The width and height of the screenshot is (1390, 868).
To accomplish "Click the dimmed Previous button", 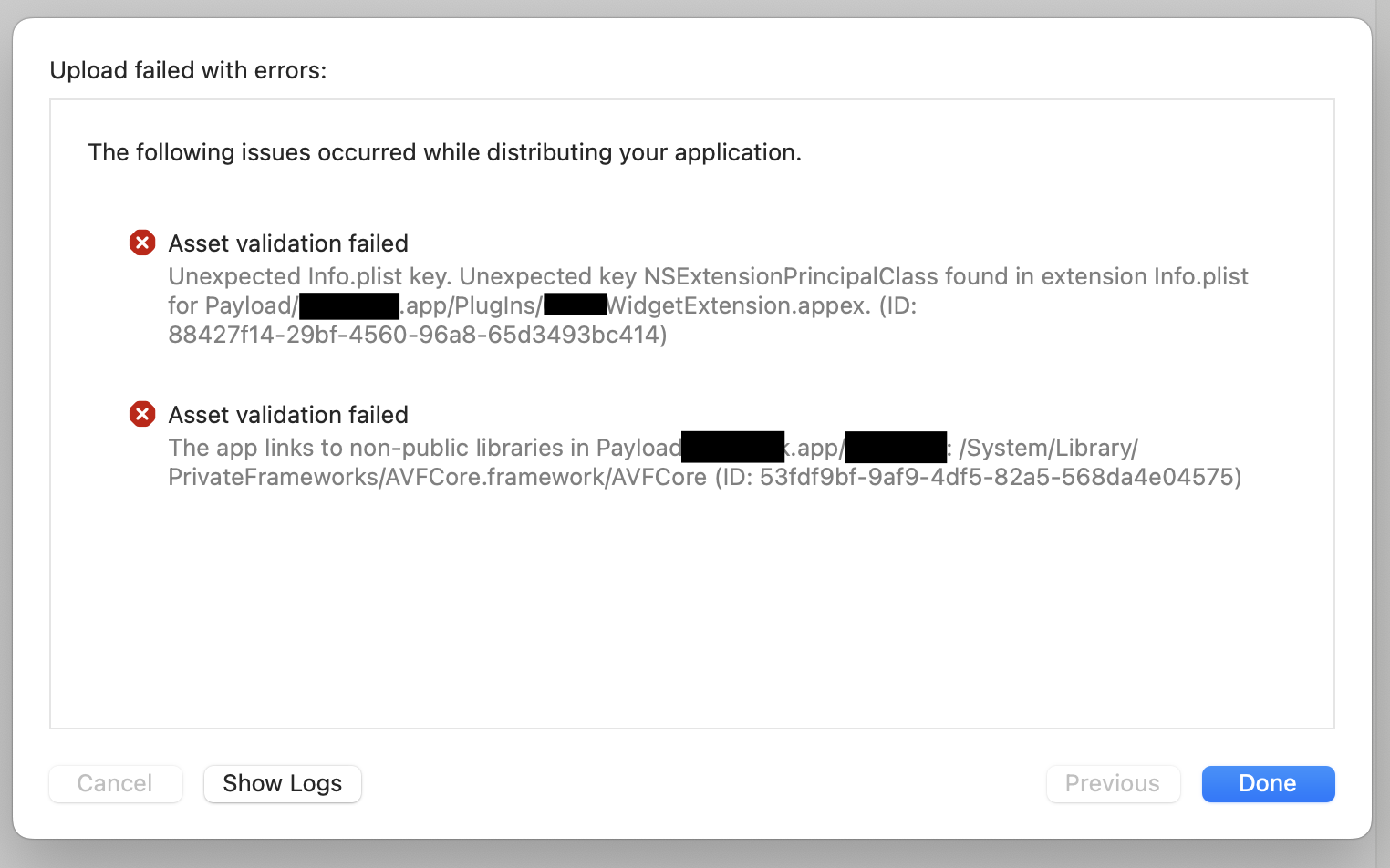I will point(1113,783).
